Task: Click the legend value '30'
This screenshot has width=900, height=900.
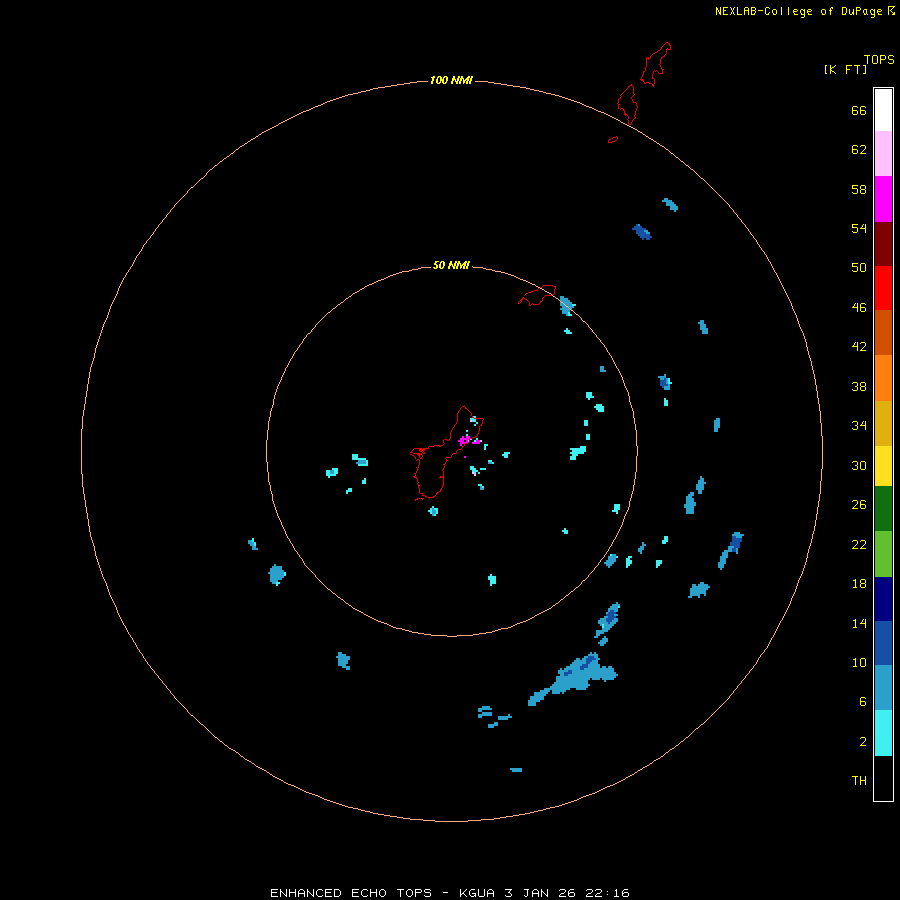Action: [x=859, y=465]
